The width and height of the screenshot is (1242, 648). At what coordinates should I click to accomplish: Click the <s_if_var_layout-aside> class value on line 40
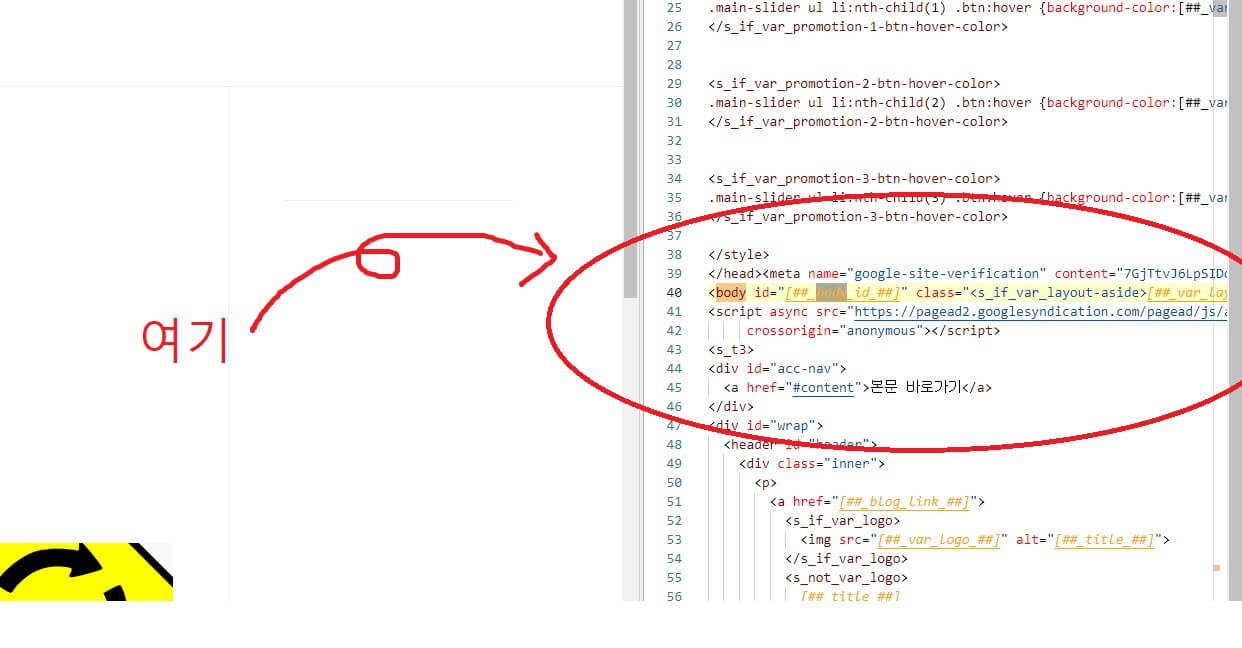pos(1056,293)
